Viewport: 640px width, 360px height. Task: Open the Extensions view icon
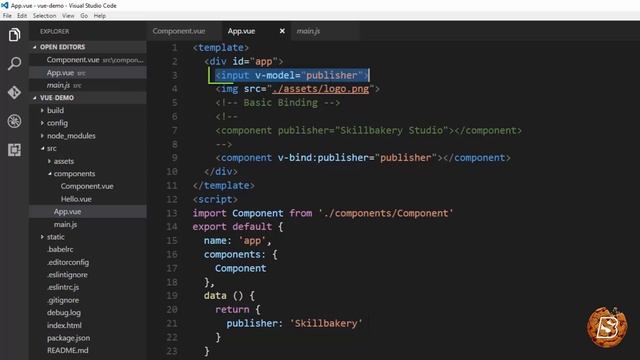[14, 150]
